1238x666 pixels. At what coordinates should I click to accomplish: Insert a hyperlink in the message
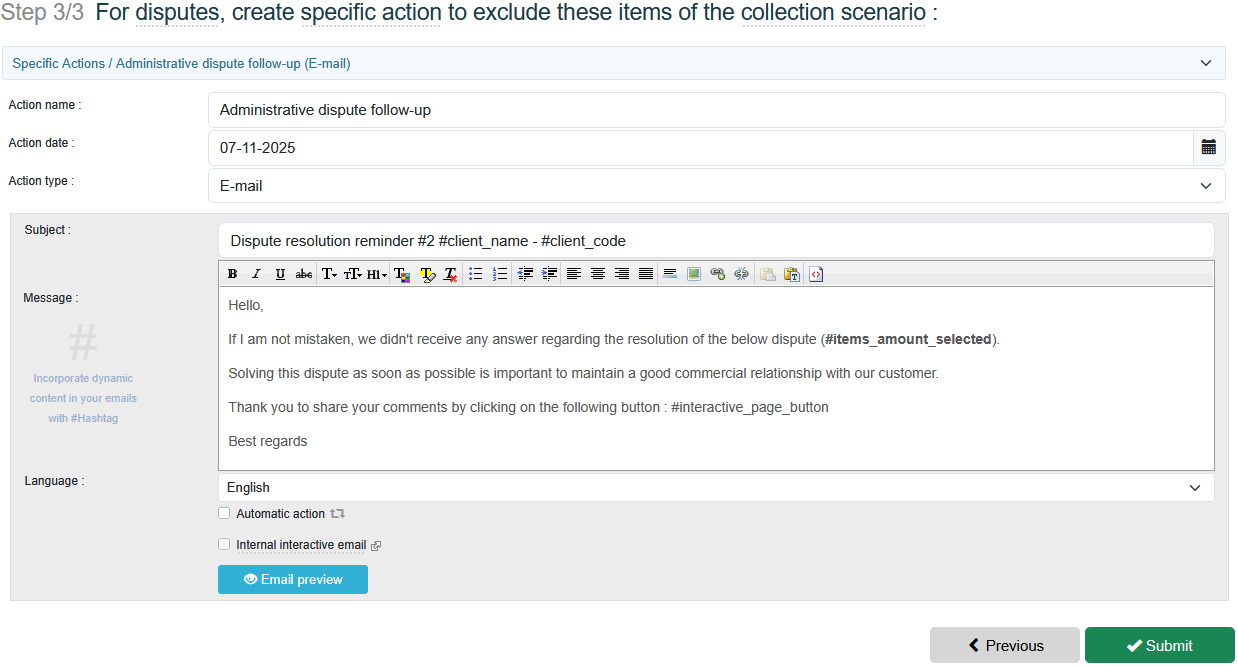[717, 274]
